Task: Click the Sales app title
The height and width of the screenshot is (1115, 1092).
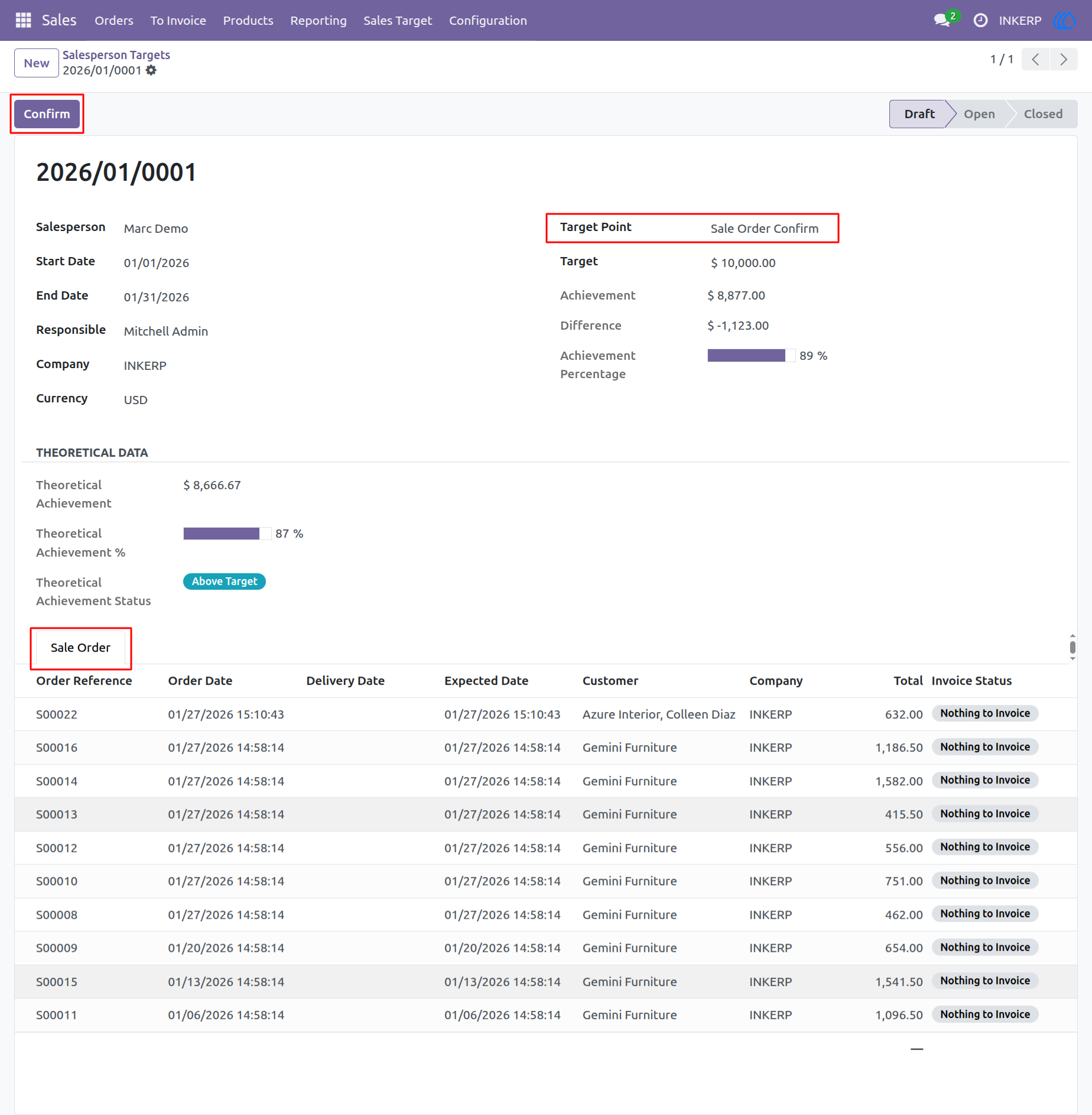Action: (59, 21)
